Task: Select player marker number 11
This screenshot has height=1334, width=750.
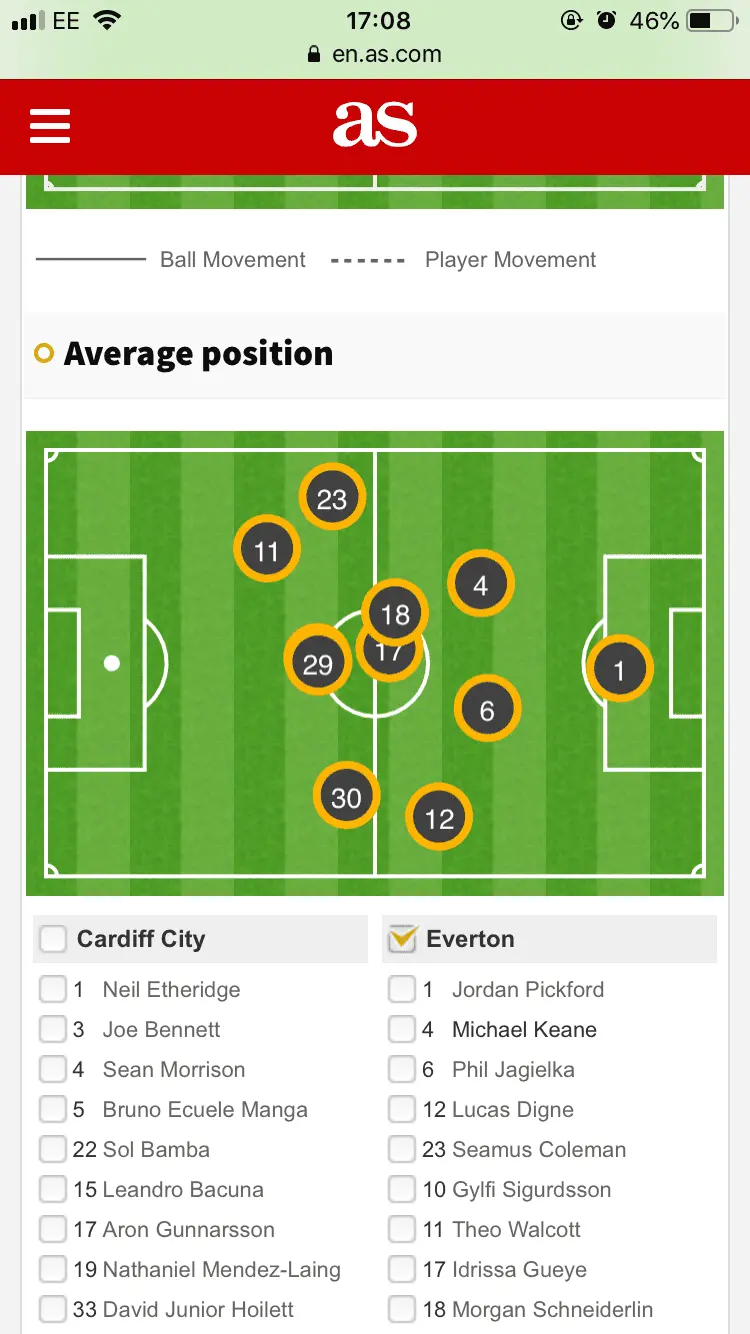Action: coord(266,550)
